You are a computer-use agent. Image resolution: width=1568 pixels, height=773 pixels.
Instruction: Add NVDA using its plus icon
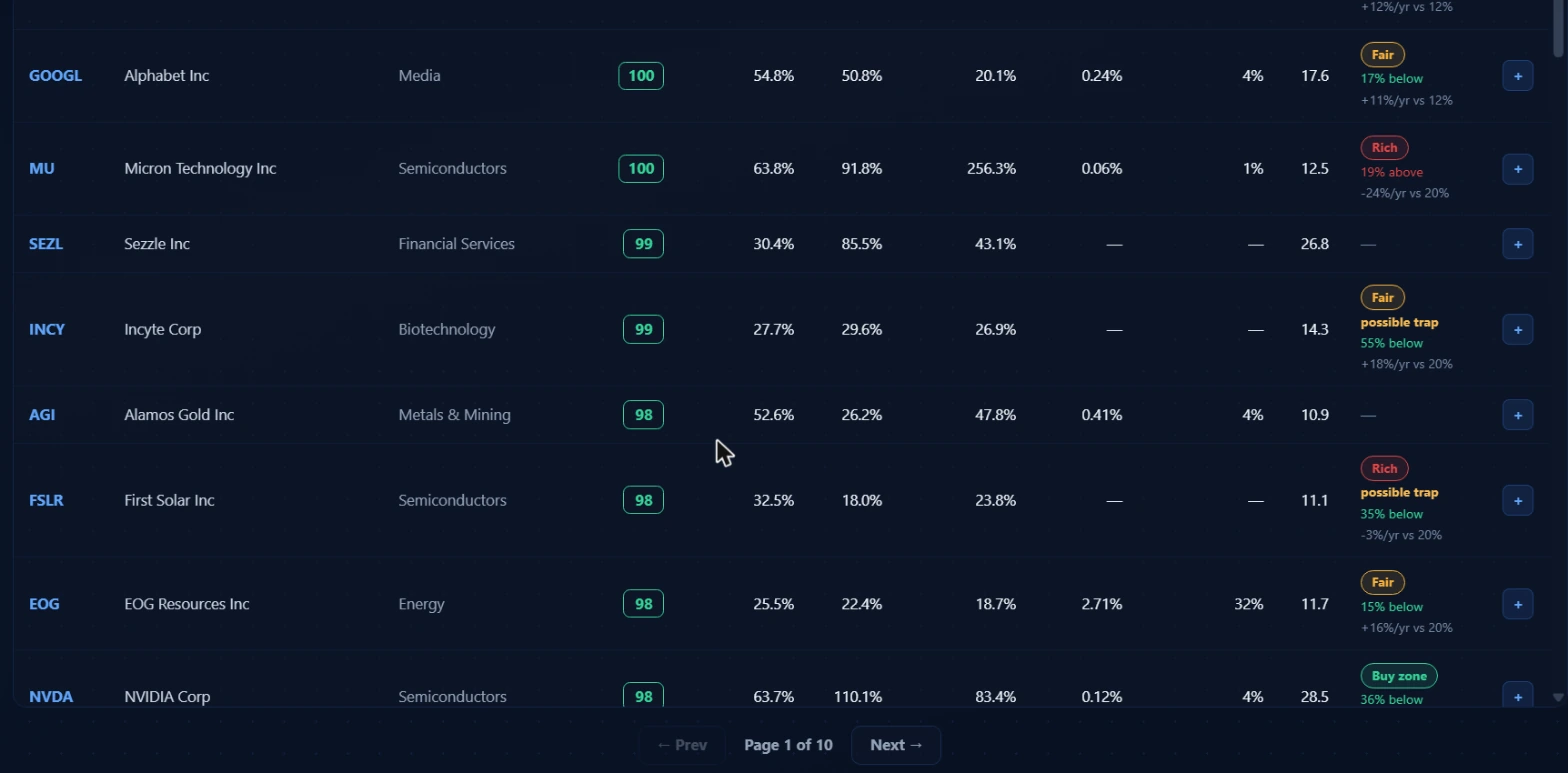pyautogui.click(x=1517, y=694)
